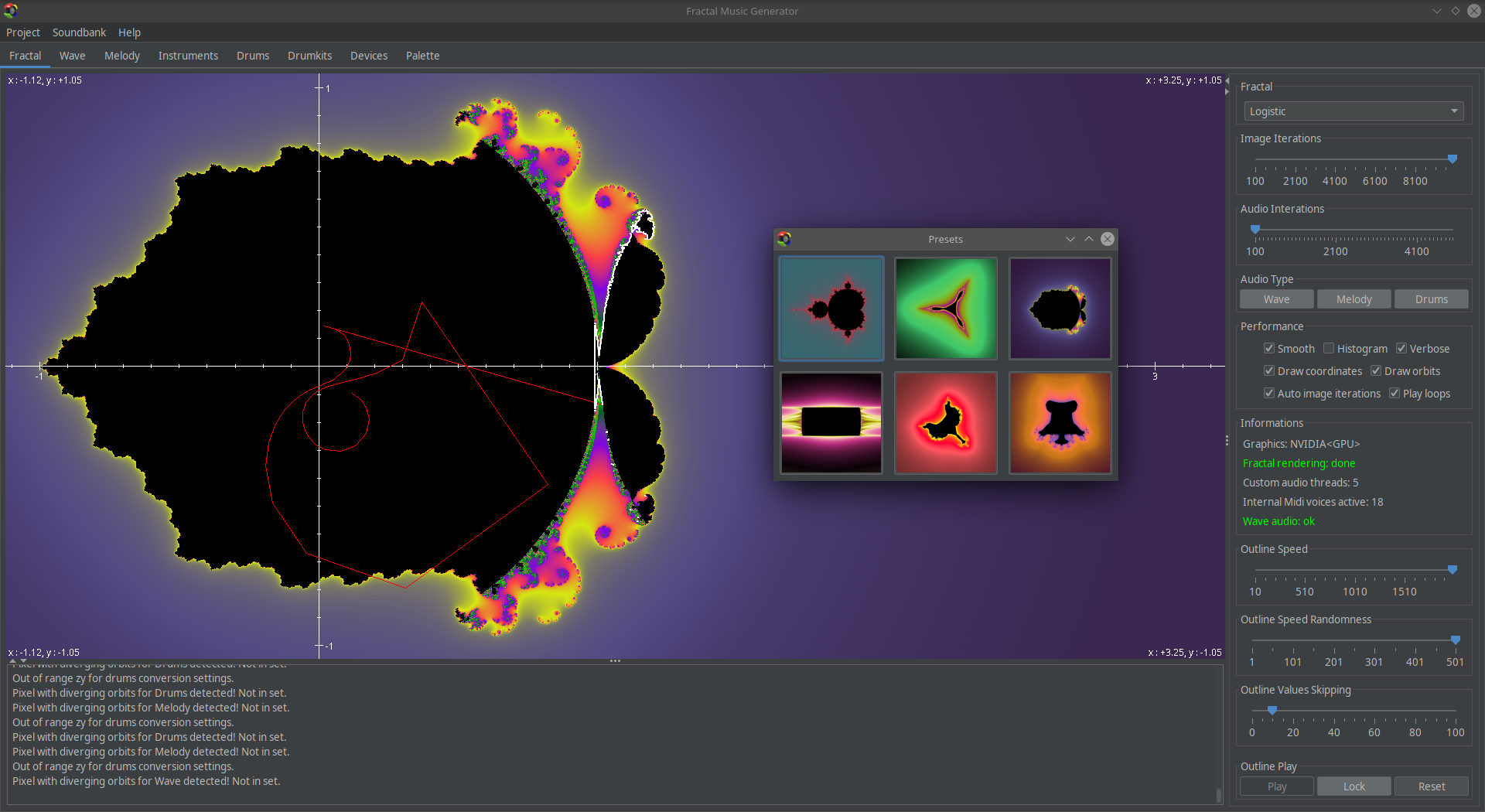The width and height of the screenshot is (1485, 812).
Task: Select the Melody button under Audio Type
Action: [1354, 299]
